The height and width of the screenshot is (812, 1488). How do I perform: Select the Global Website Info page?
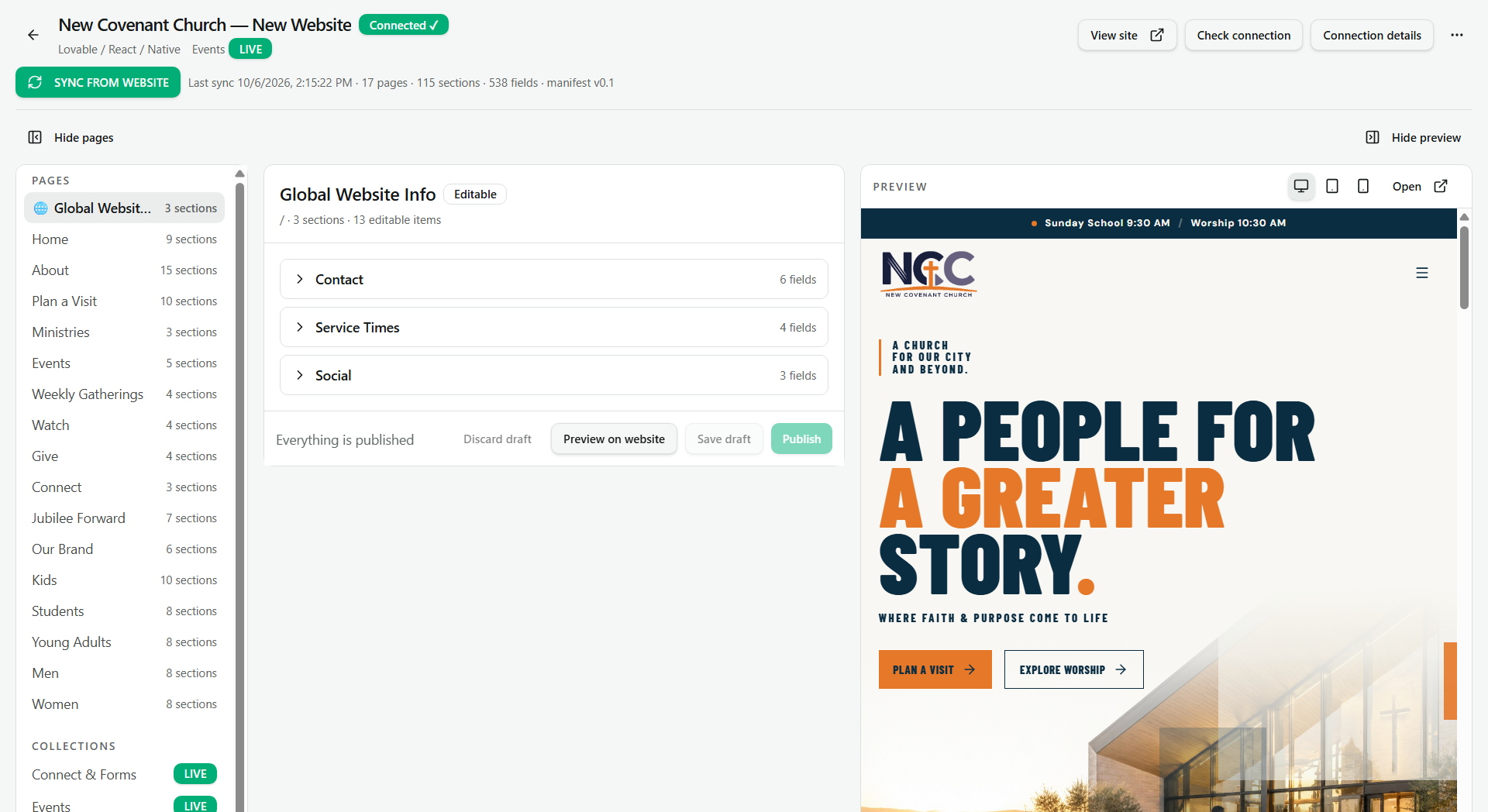124,208
